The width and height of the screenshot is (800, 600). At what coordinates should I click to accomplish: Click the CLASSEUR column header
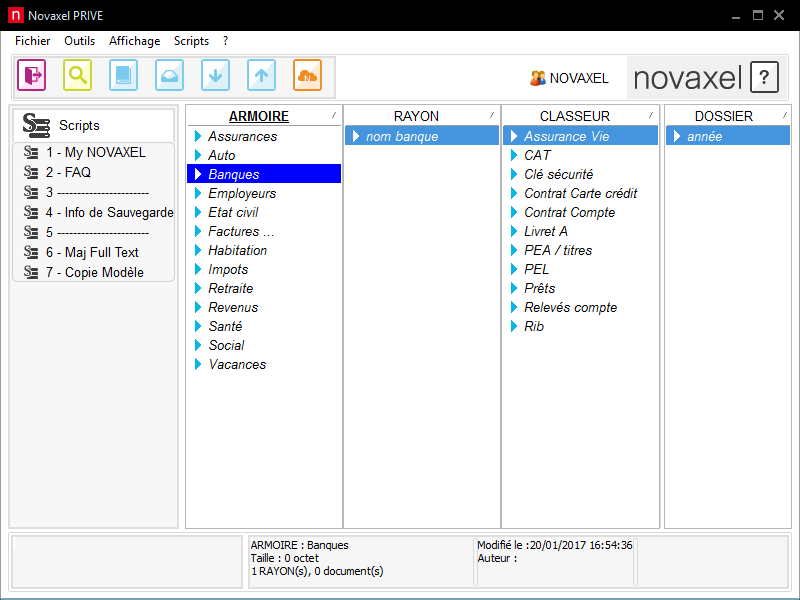click(x=575, y=116)
